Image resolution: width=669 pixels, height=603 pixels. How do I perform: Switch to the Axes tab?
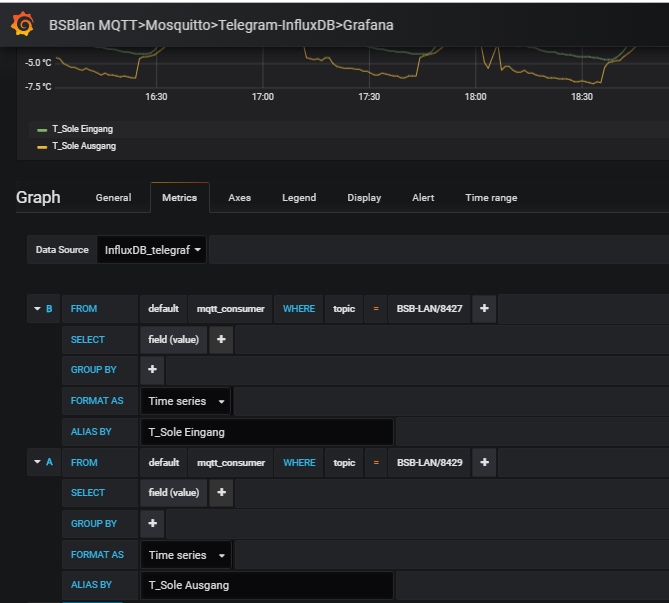239,198
